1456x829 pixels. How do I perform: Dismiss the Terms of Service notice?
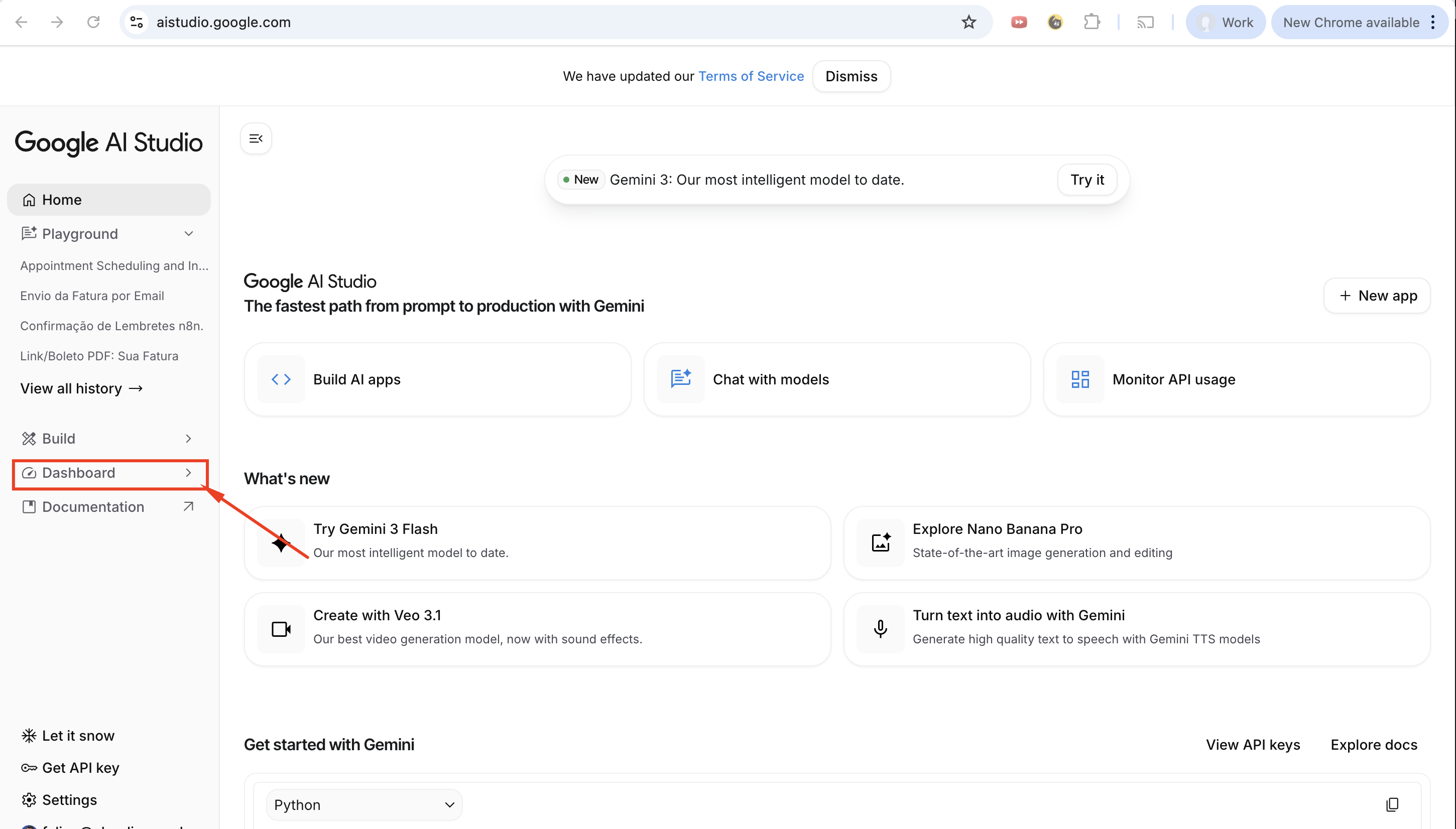pyautogui.click(x=851, y=76)
